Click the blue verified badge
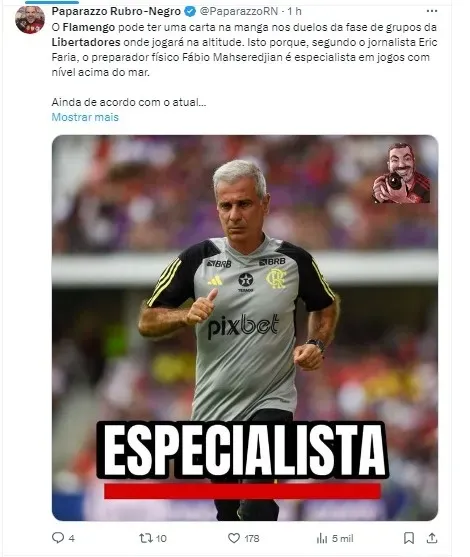This screenshot has width=470, height=557. tap(190, 11)
